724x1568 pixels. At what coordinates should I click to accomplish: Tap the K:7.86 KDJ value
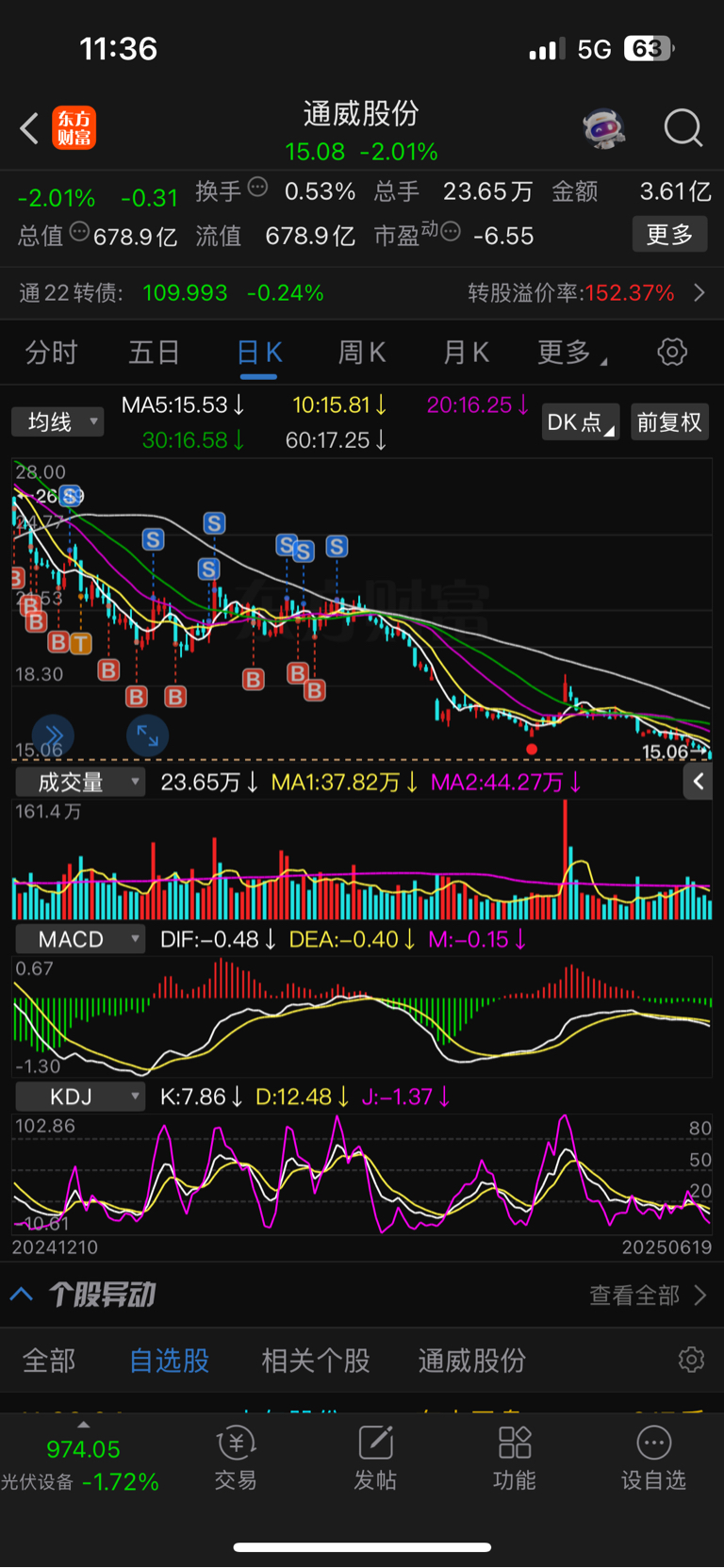pyautogui.click(x=202, y=1098)
